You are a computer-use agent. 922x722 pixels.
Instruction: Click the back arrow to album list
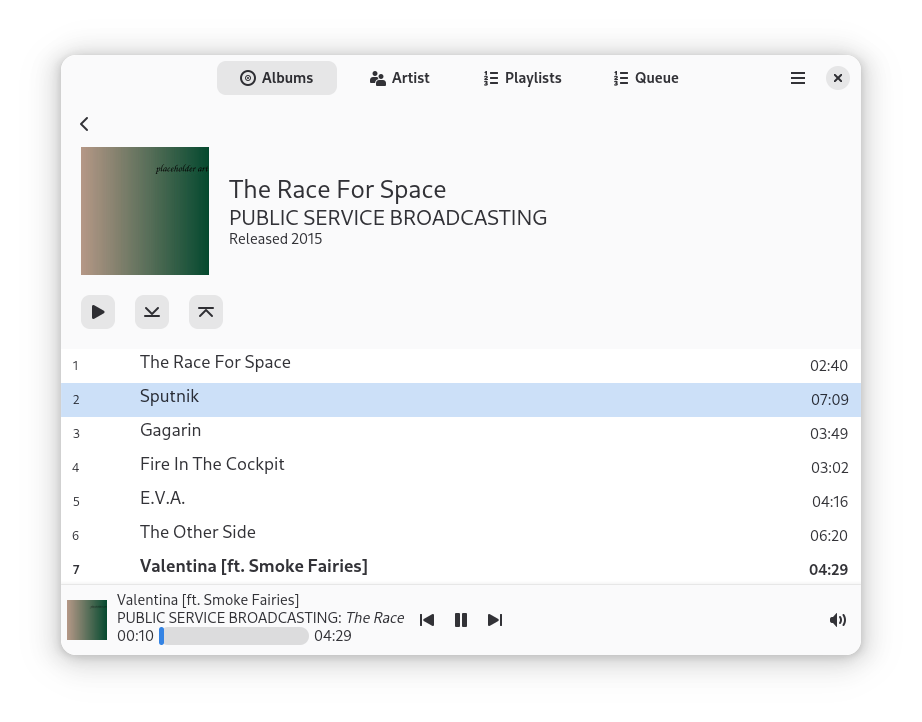[85, 124]
